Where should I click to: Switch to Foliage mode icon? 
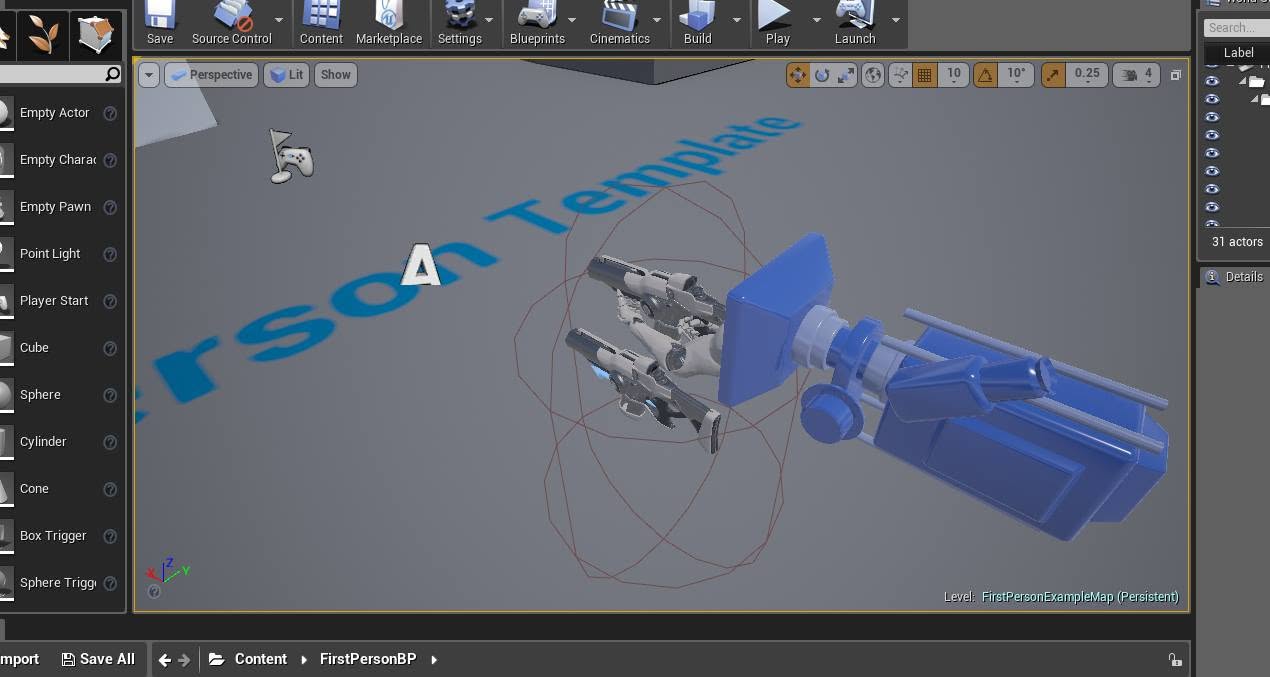(x=42, y=35)
